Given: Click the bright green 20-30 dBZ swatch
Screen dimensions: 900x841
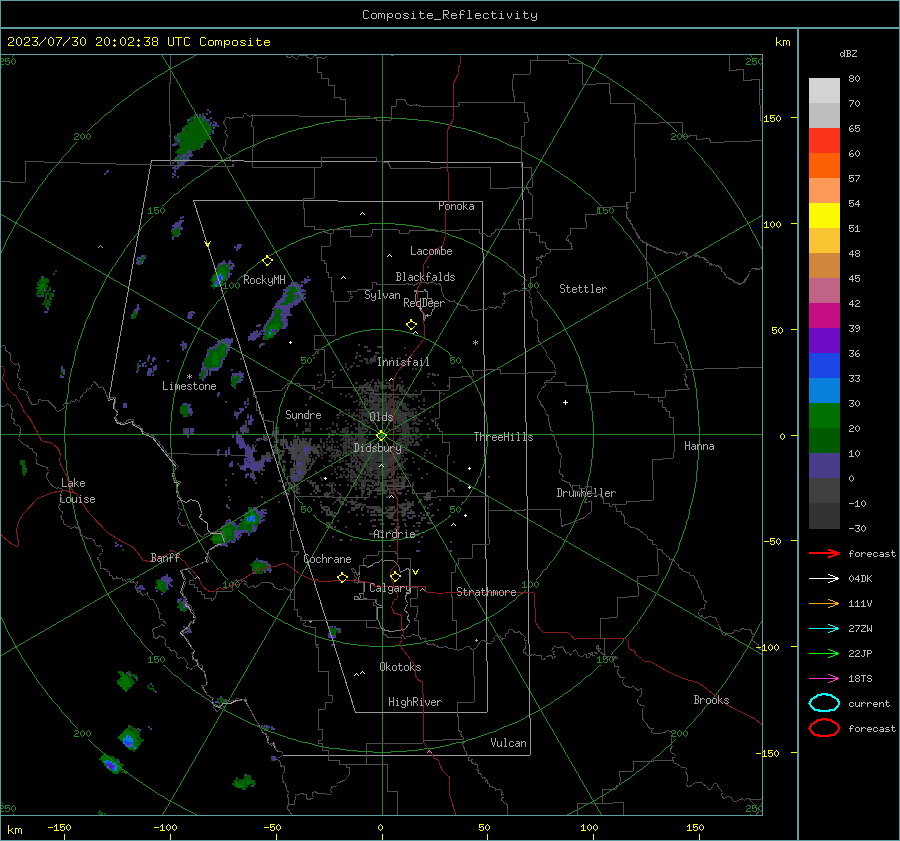Looking at the screenshot, I should click(824, 415).
